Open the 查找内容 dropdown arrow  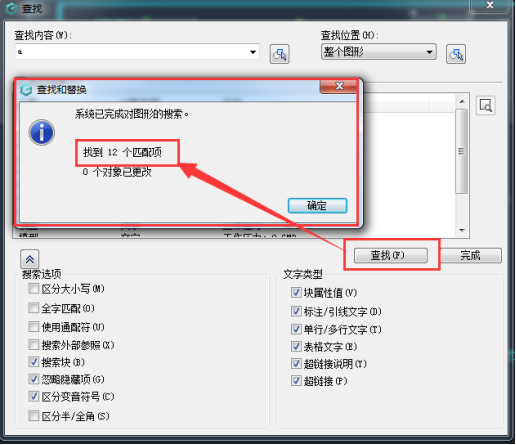click(x=253, y=52)
